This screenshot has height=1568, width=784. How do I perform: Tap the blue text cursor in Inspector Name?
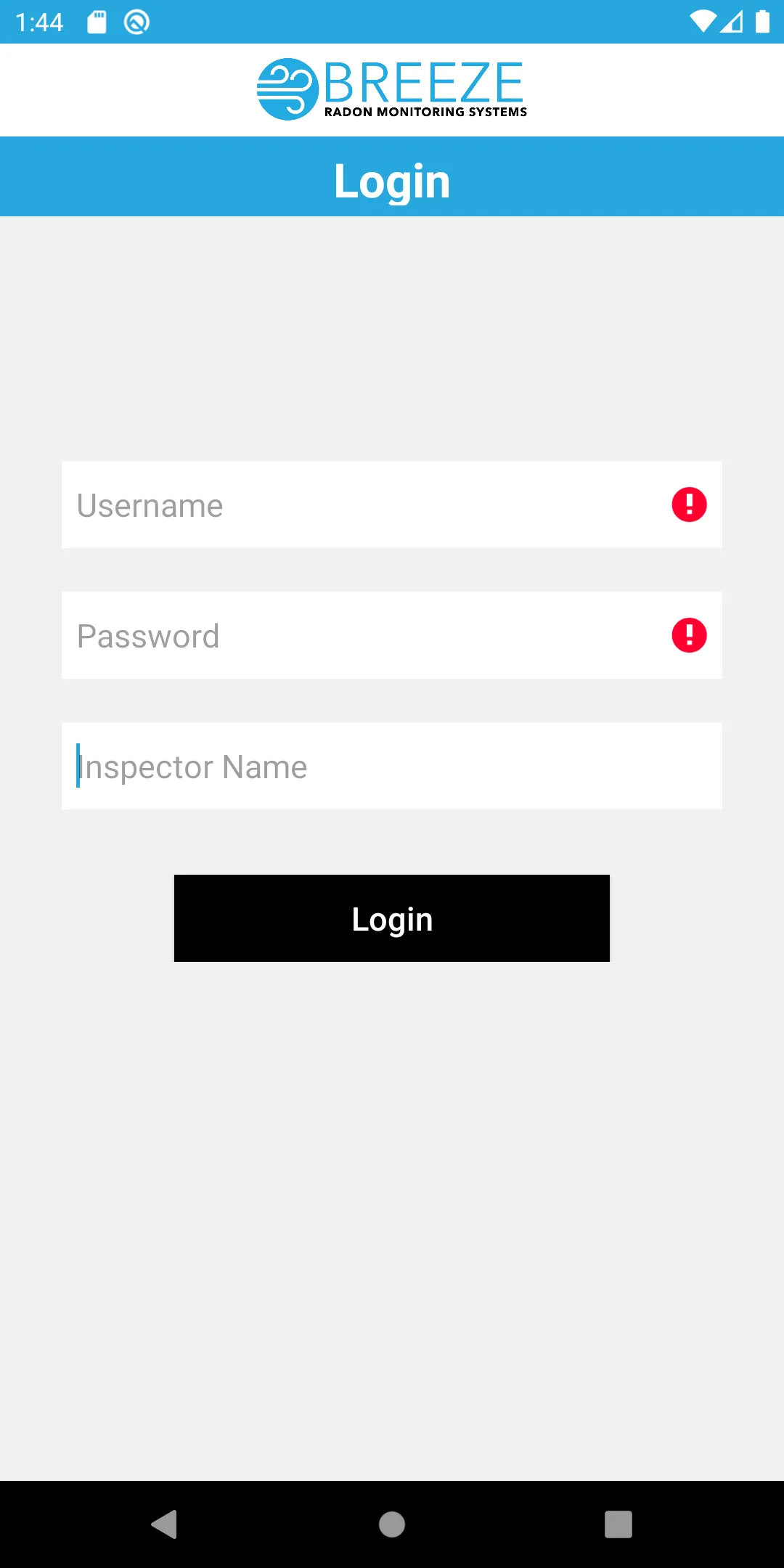coord(78,765)
